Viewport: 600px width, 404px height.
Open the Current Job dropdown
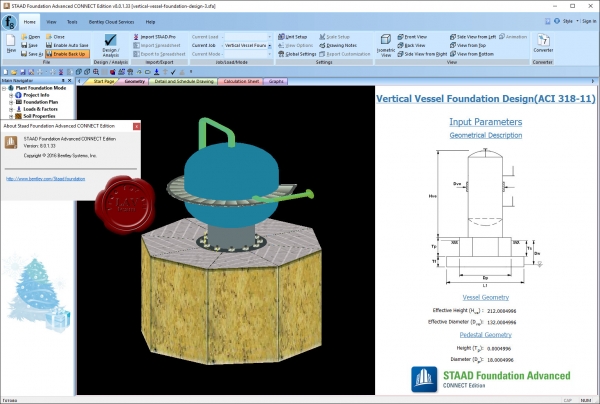point(269,46)
